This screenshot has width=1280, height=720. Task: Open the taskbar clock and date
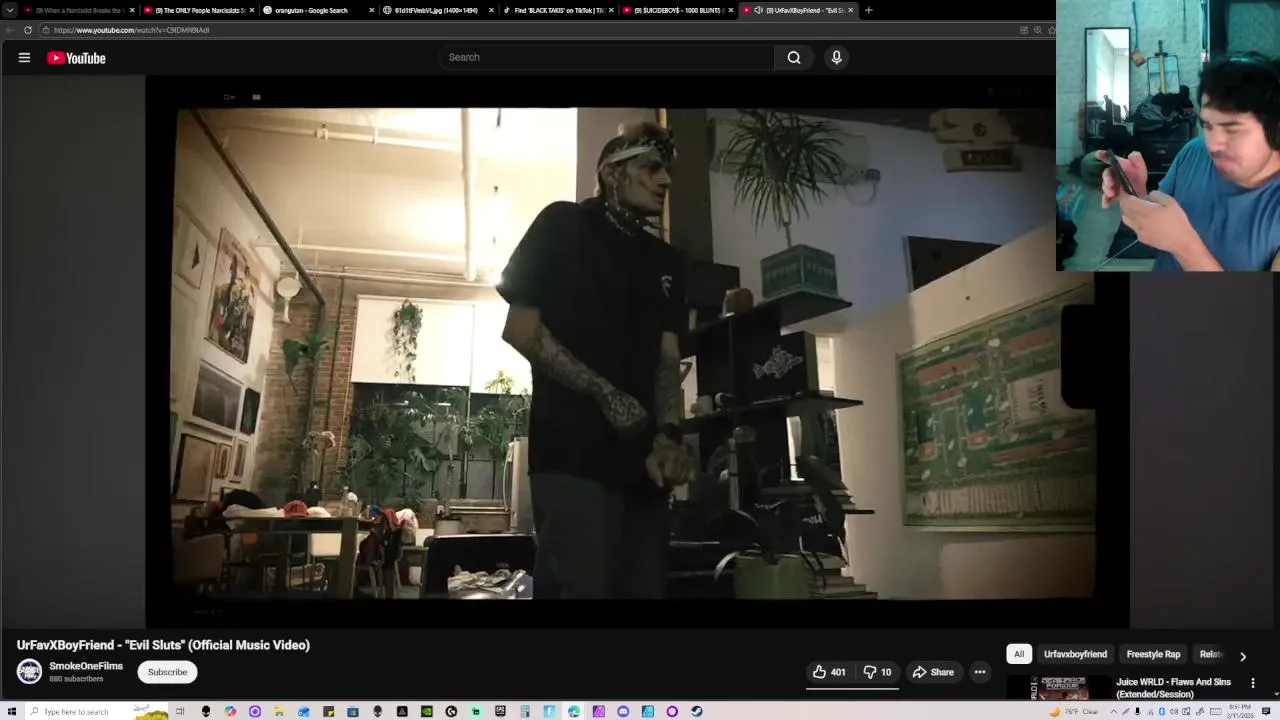(1241, 711)
